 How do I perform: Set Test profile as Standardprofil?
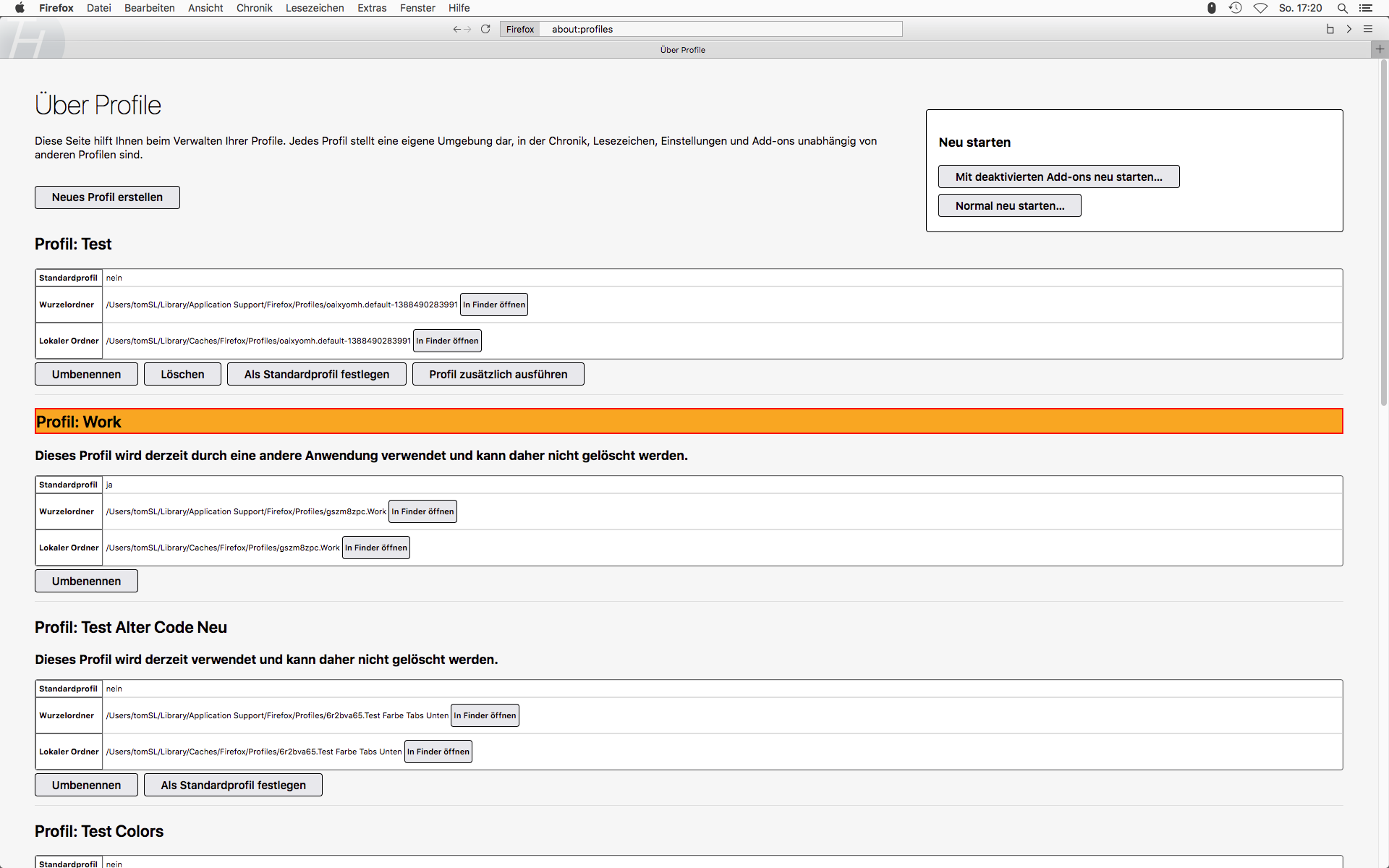point(316,375)
